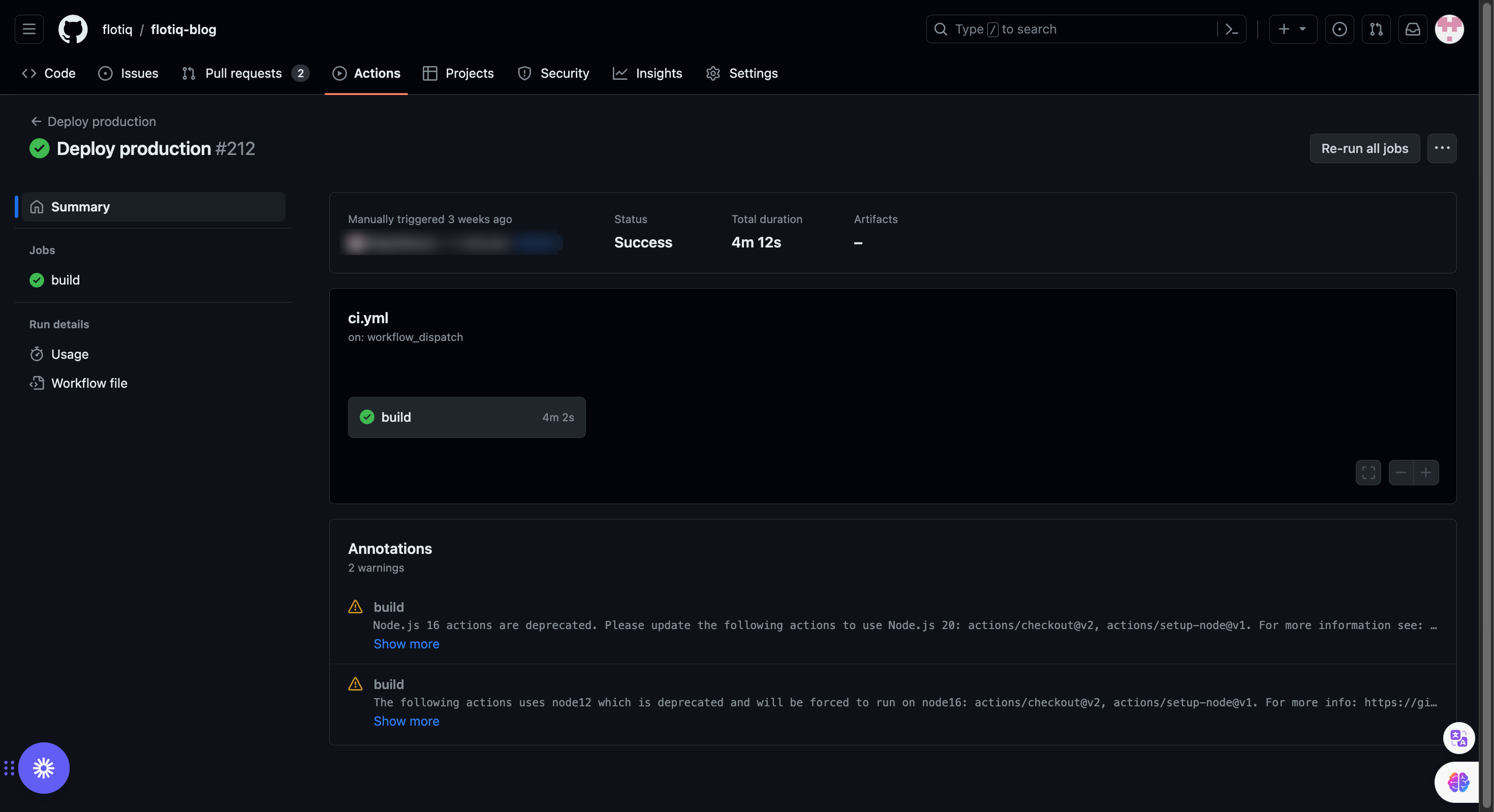
Task: Open the command palette icon in search
Action: point(1231,29)
